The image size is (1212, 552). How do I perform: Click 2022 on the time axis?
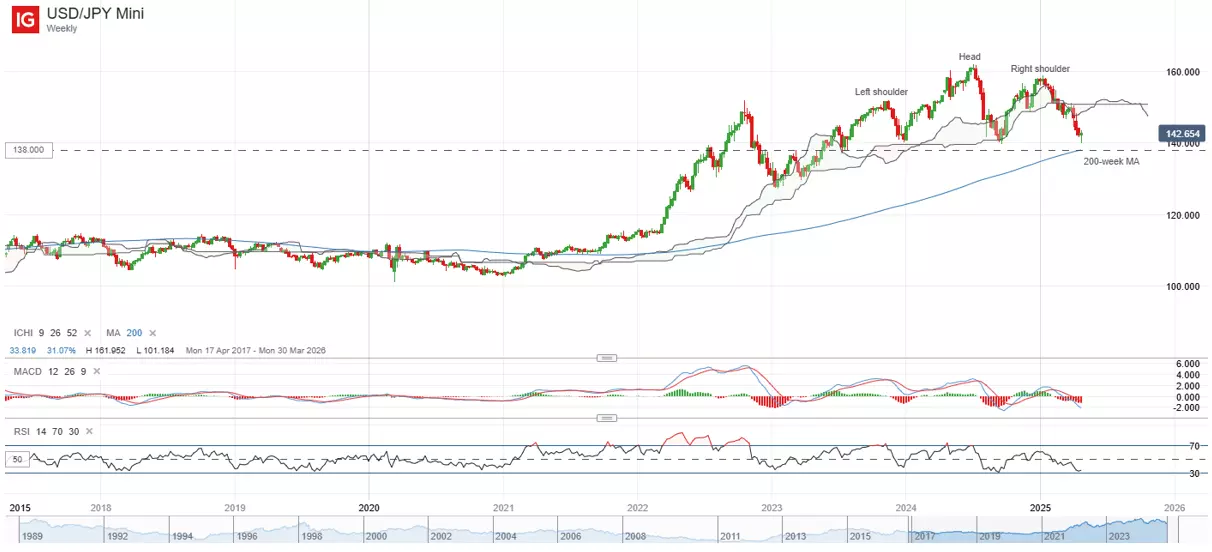pyautogui.click(x=637, y=508)
